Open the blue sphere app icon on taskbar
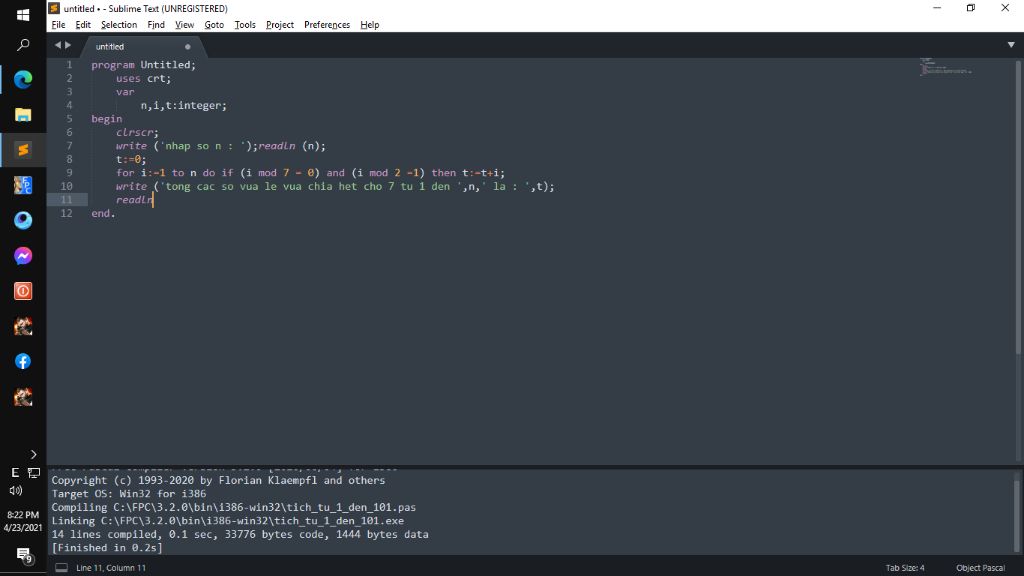Image resolution: width=1024 pixels, height=576 pixels. click(x=23, y=221)
